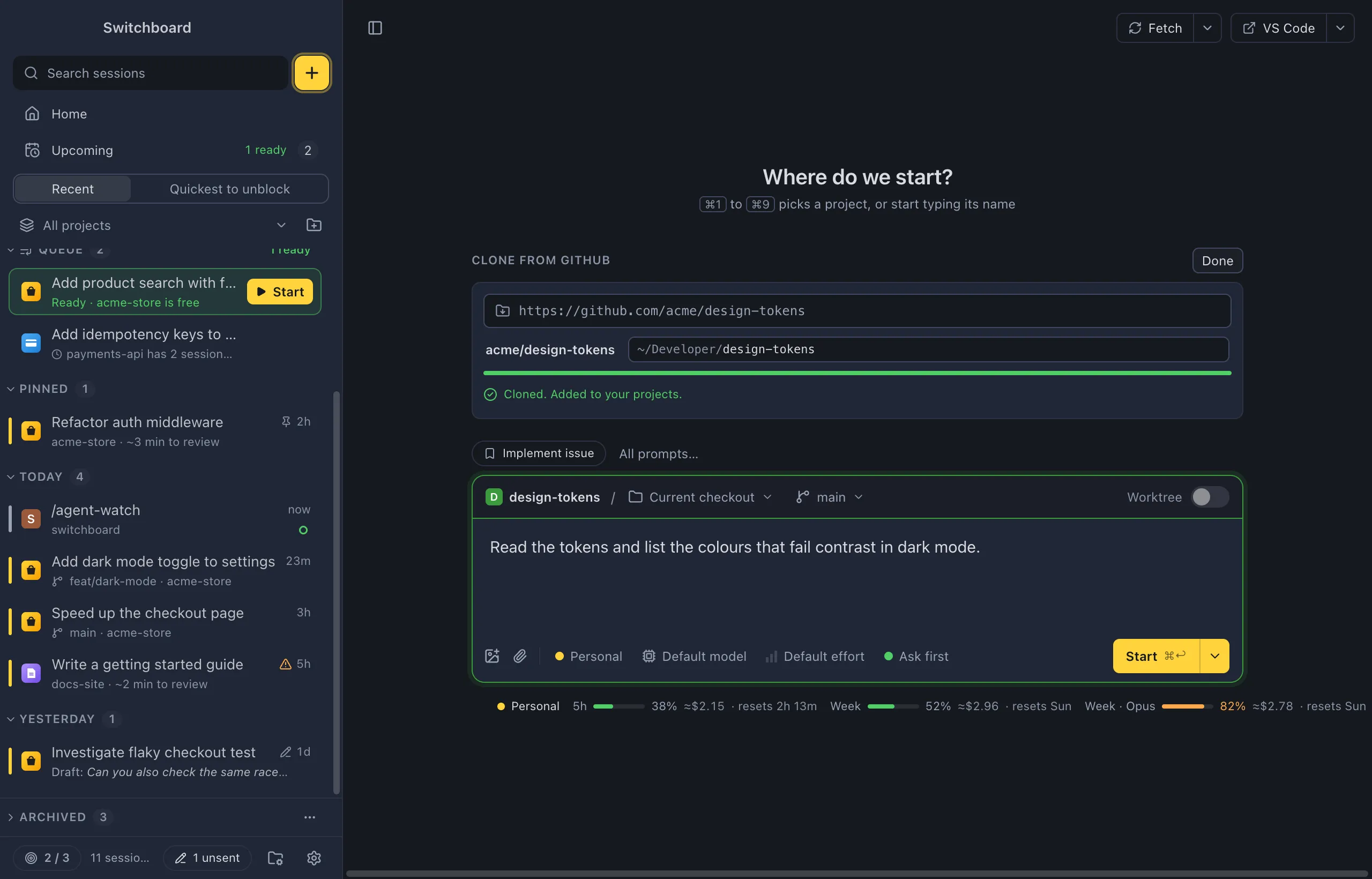
Task: Click the Fetch button
Action: point(1155,28)
